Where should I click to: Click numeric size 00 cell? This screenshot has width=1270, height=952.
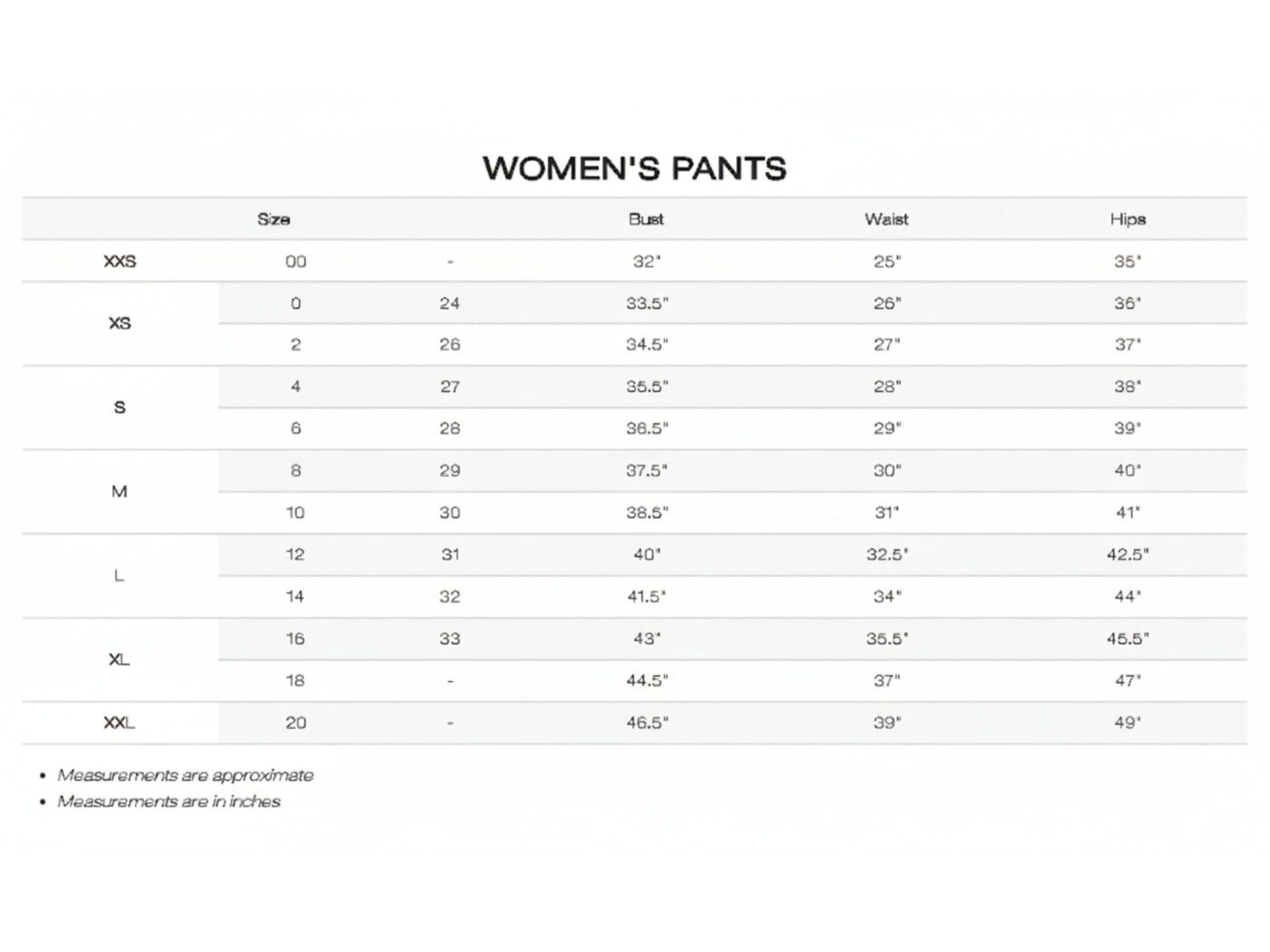296,262
